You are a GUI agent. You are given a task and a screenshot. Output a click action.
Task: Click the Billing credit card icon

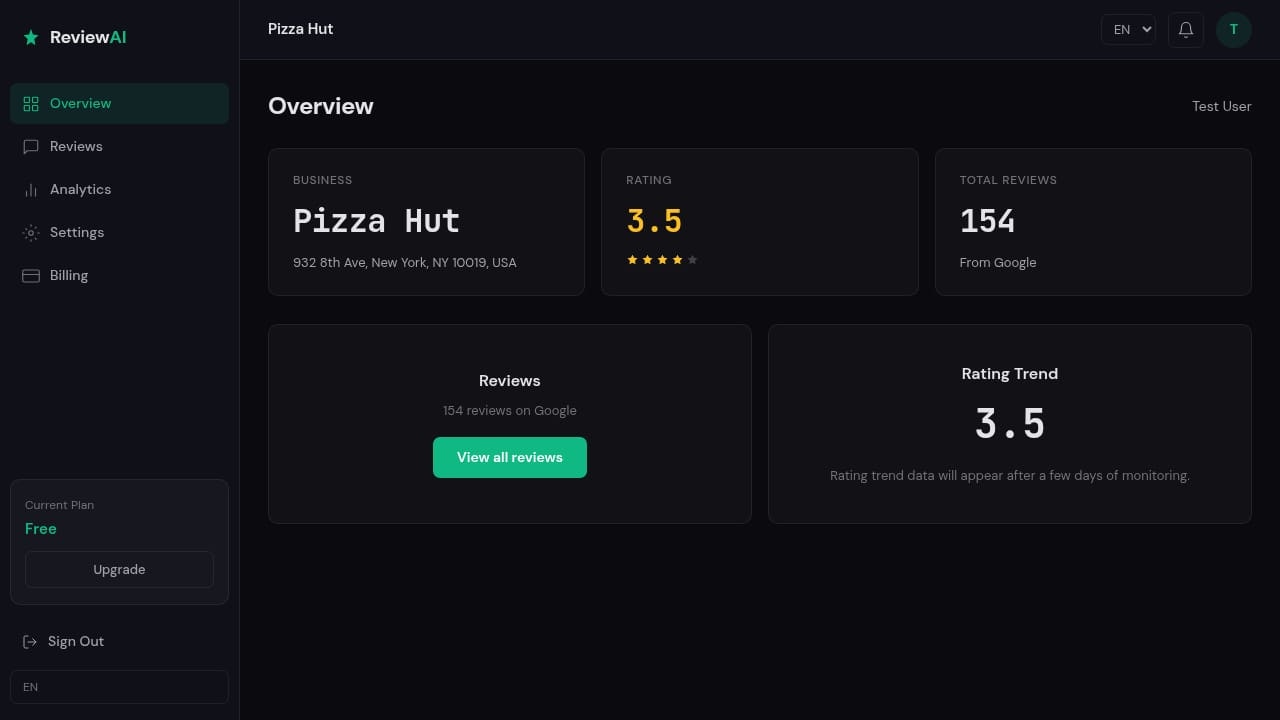pyautogui.click(x=31, y=276)
